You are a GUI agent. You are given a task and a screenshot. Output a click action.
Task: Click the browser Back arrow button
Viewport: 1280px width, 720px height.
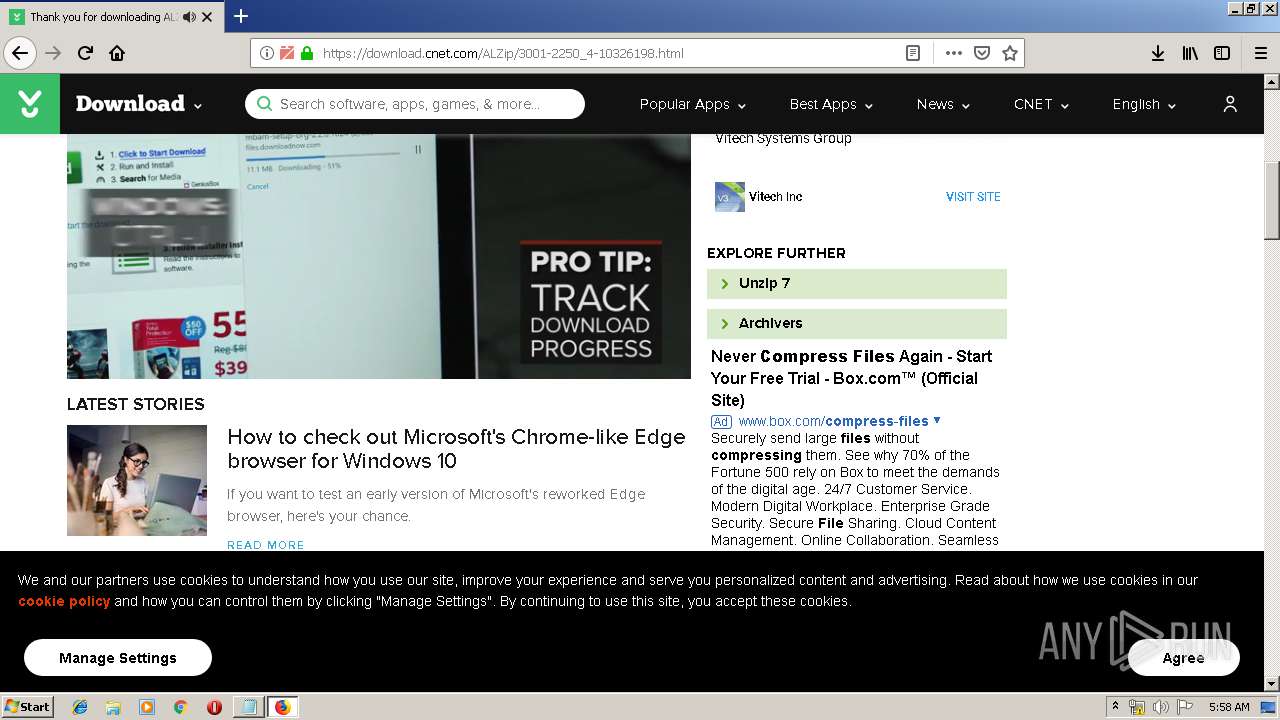coord(20,53)
